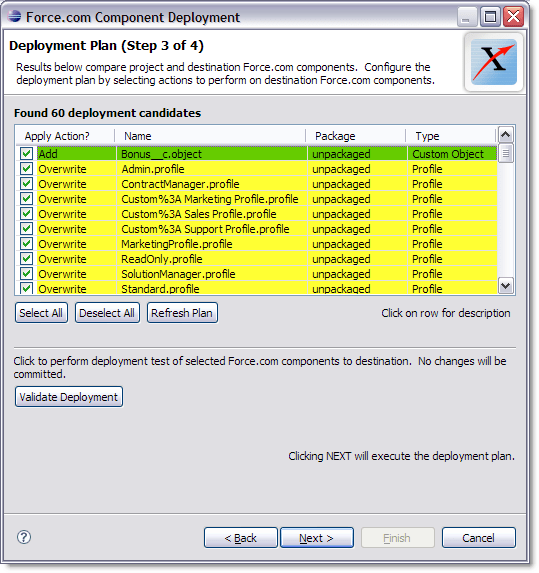This screenshot has height=573, width=539.
Task: Click the Refresh Plan button
Action: pyautogui.click(x=182, y=313)
